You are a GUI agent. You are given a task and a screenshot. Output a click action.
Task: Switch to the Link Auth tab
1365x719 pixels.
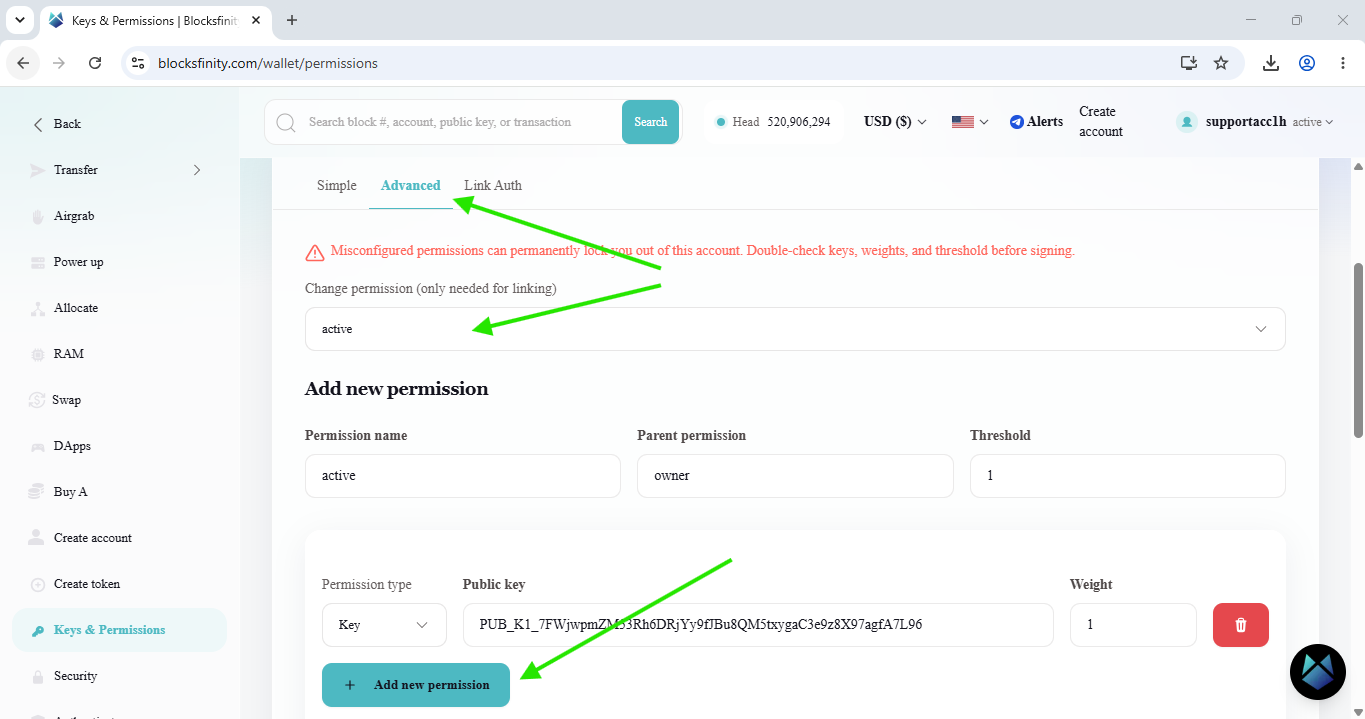[x=493, y=186]
